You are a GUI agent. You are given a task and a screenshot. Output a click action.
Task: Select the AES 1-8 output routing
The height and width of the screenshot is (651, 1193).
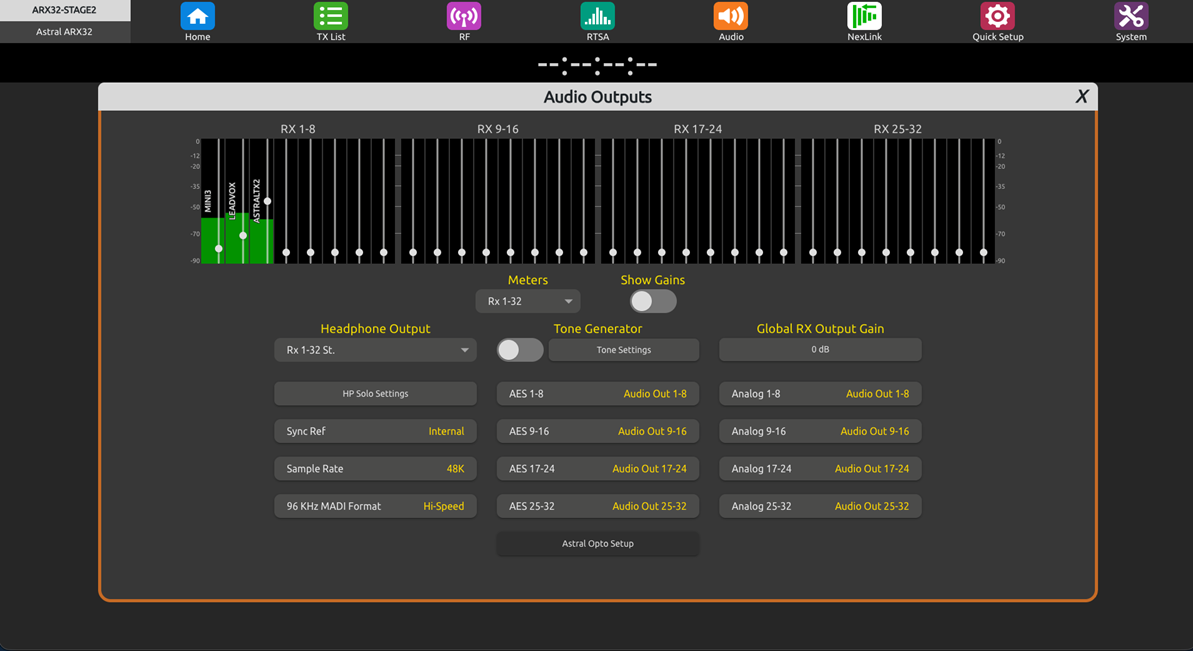pos(598,394)
